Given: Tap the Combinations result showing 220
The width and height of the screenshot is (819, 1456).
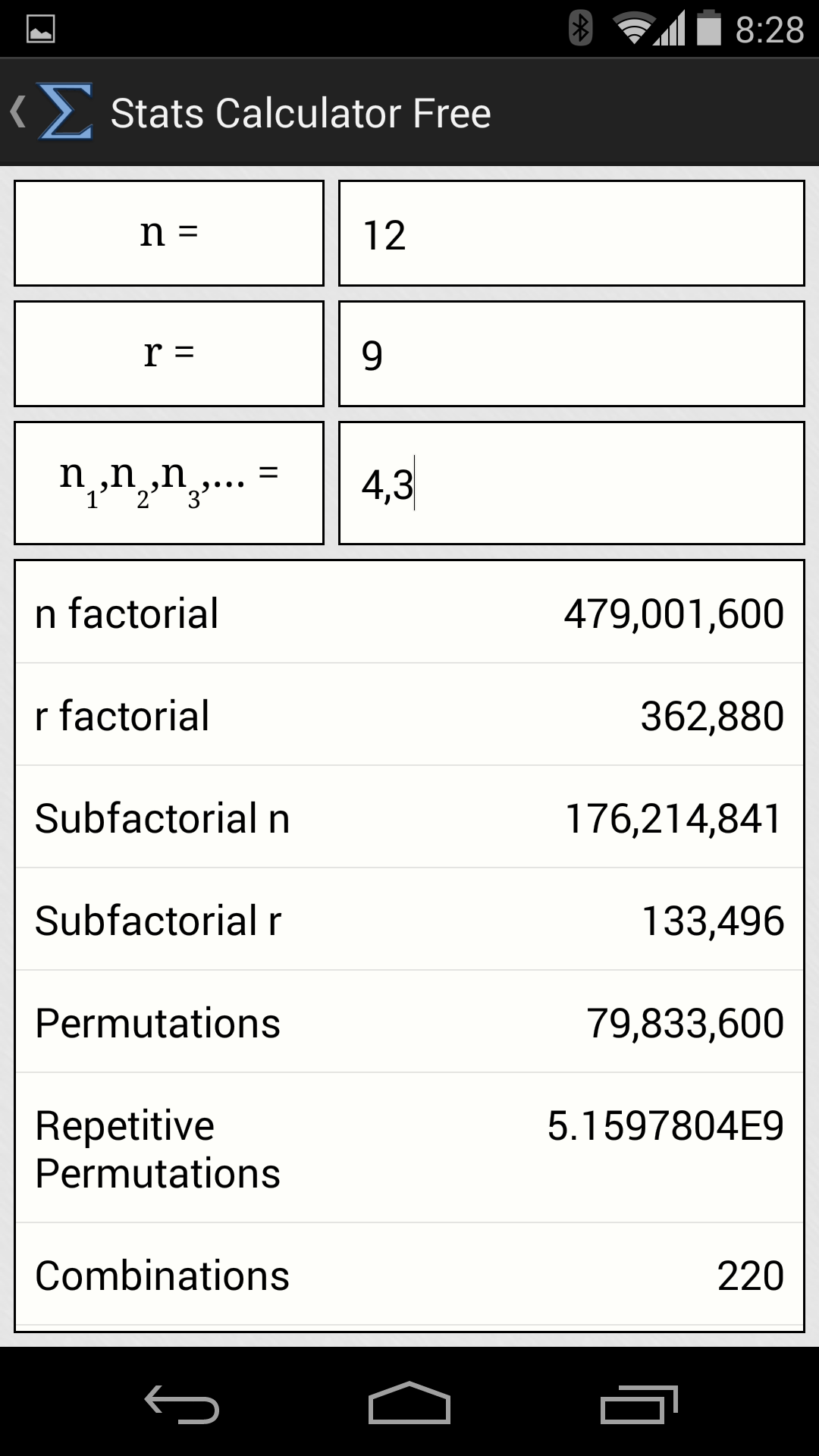Looking at the screenshot, I should point(409,1276).
